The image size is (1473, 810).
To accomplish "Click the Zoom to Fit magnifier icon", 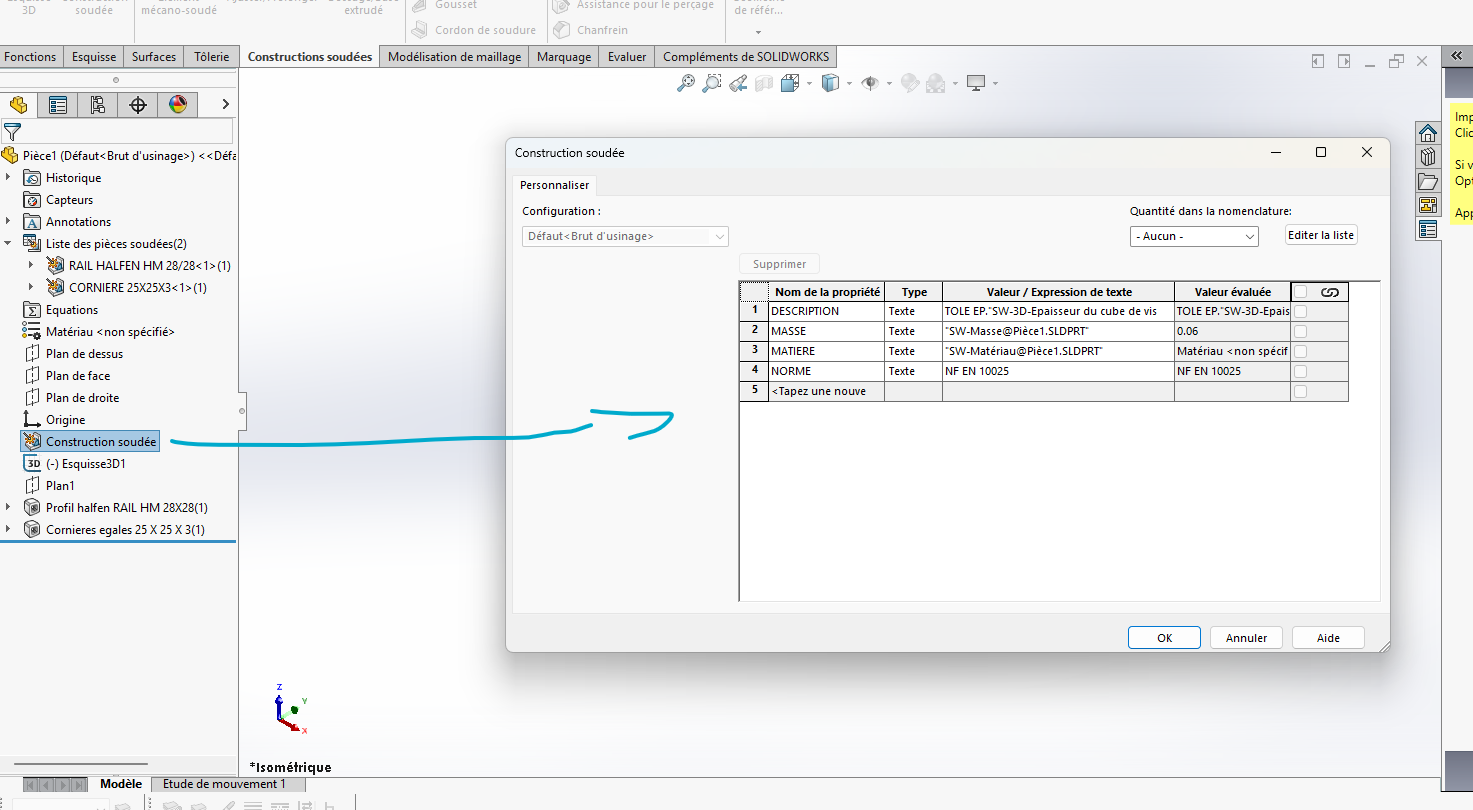I will click(x=686, y=84).
